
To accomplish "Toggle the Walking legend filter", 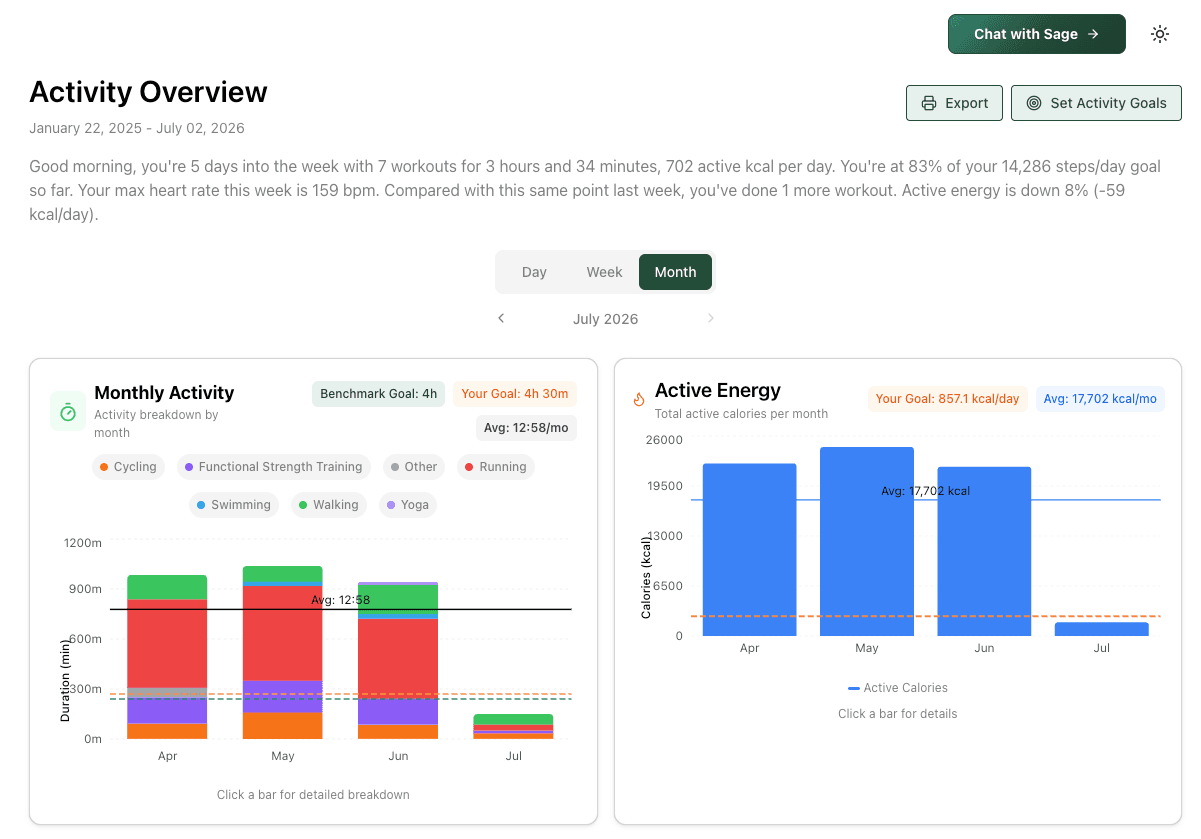I will tap(329, 505).
